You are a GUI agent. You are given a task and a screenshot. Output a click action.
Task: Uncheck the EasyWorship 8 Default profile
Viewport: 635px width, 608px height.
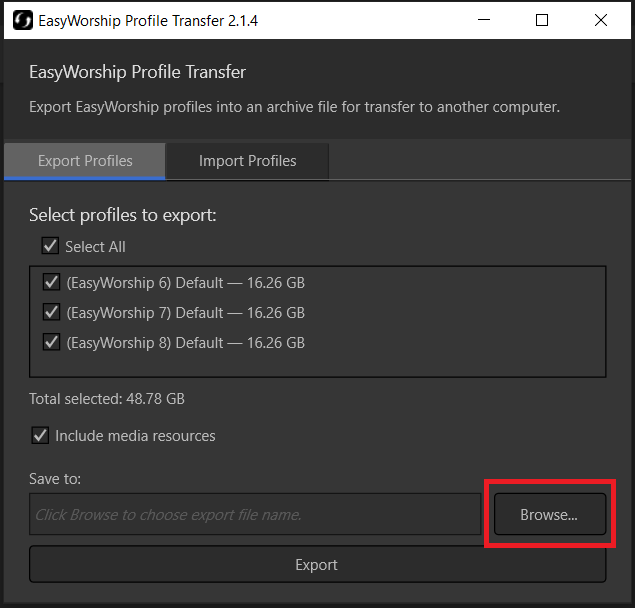tap(51, 342)
